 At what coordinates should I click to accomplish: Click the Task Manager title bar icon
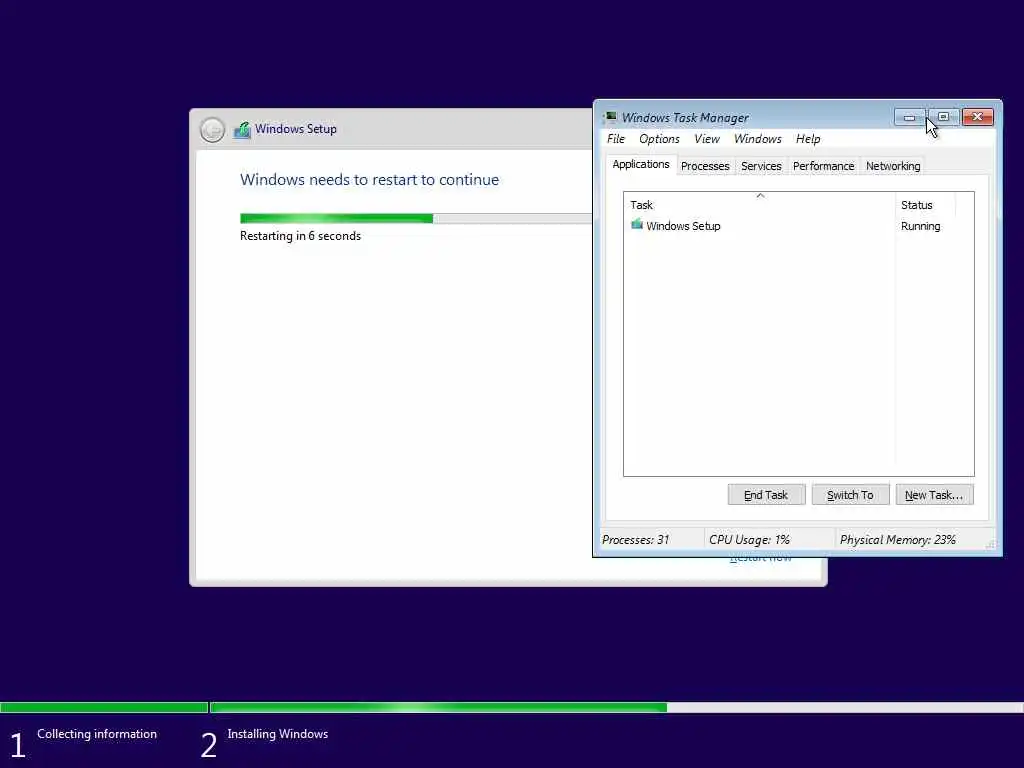(611, 118)
